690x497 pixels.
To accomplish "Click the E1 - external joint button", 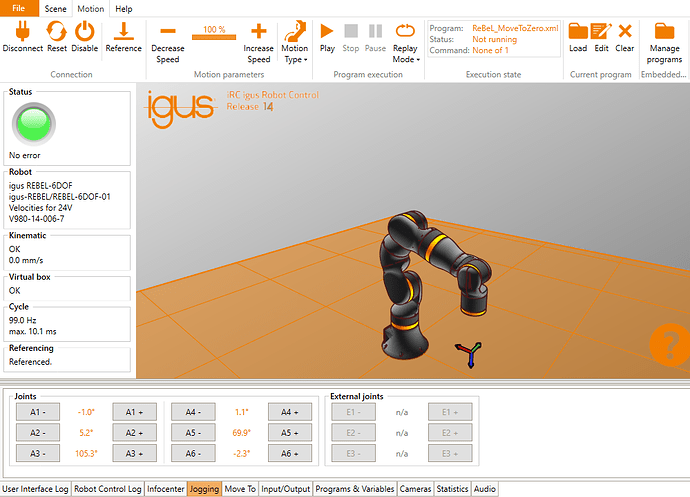I will click(x=353, y=412).
